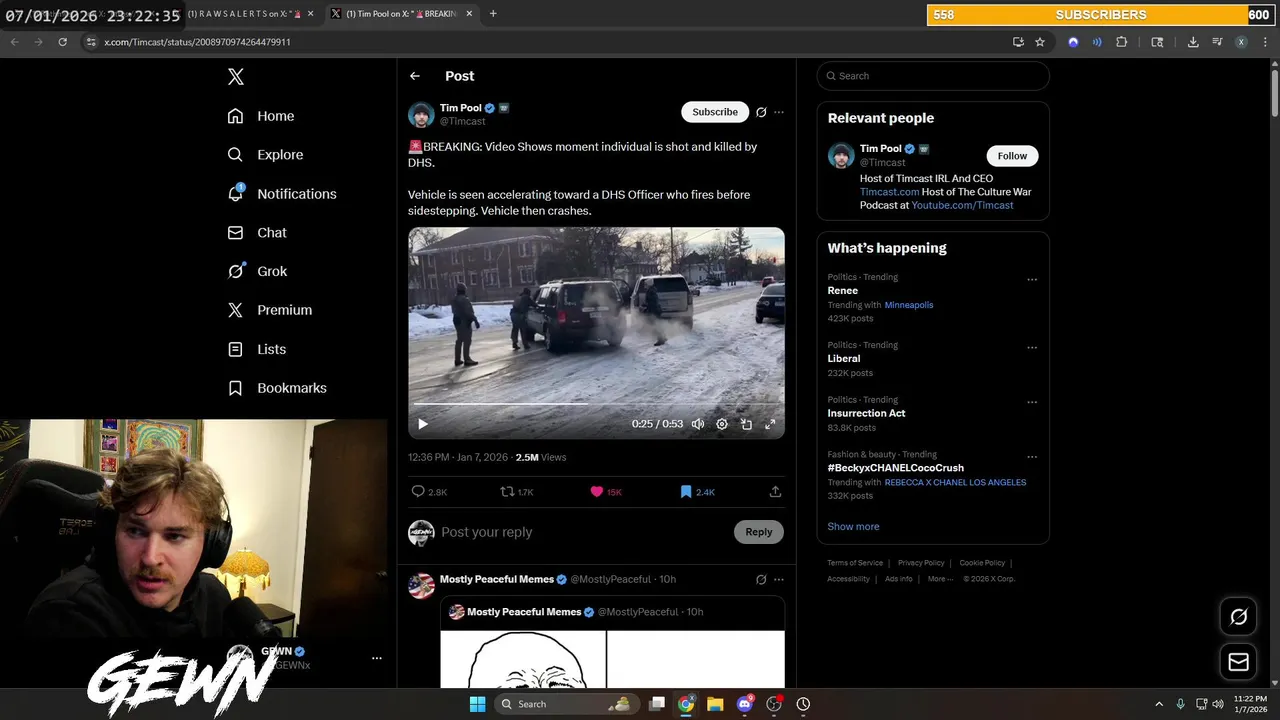The height and width of the screenshot is (720, 1280).
Task: Open browser extensions puzzle icon
Action: tap(1121, 42)
